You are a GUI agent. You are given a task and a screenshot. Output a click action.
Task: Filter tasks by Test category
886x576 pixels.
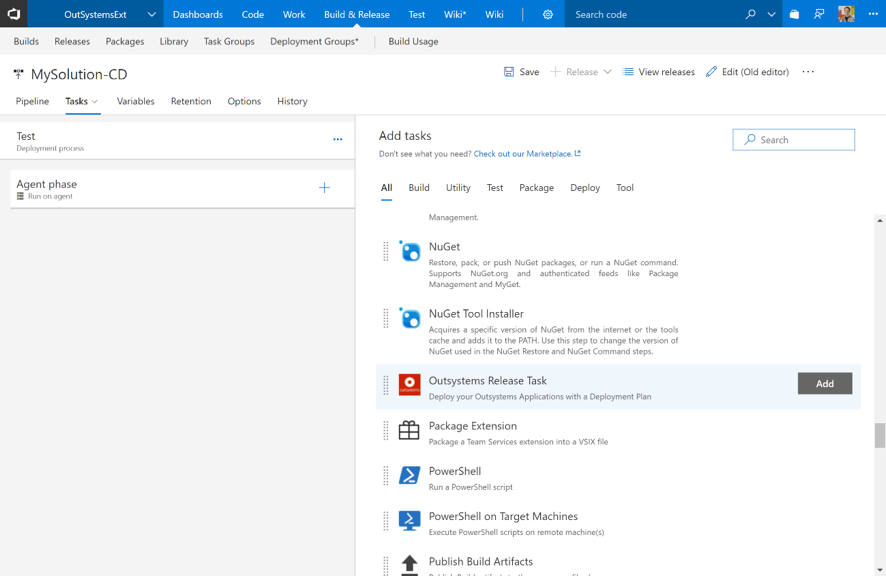tap(494, 188)
